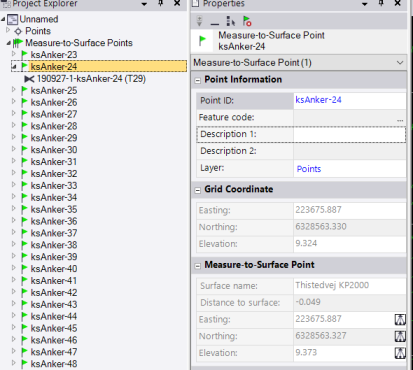The width and height of the screenshot is (413, 370).
Task: Collapse the ksAnker-24 tree node
Action: coord(14,67)
